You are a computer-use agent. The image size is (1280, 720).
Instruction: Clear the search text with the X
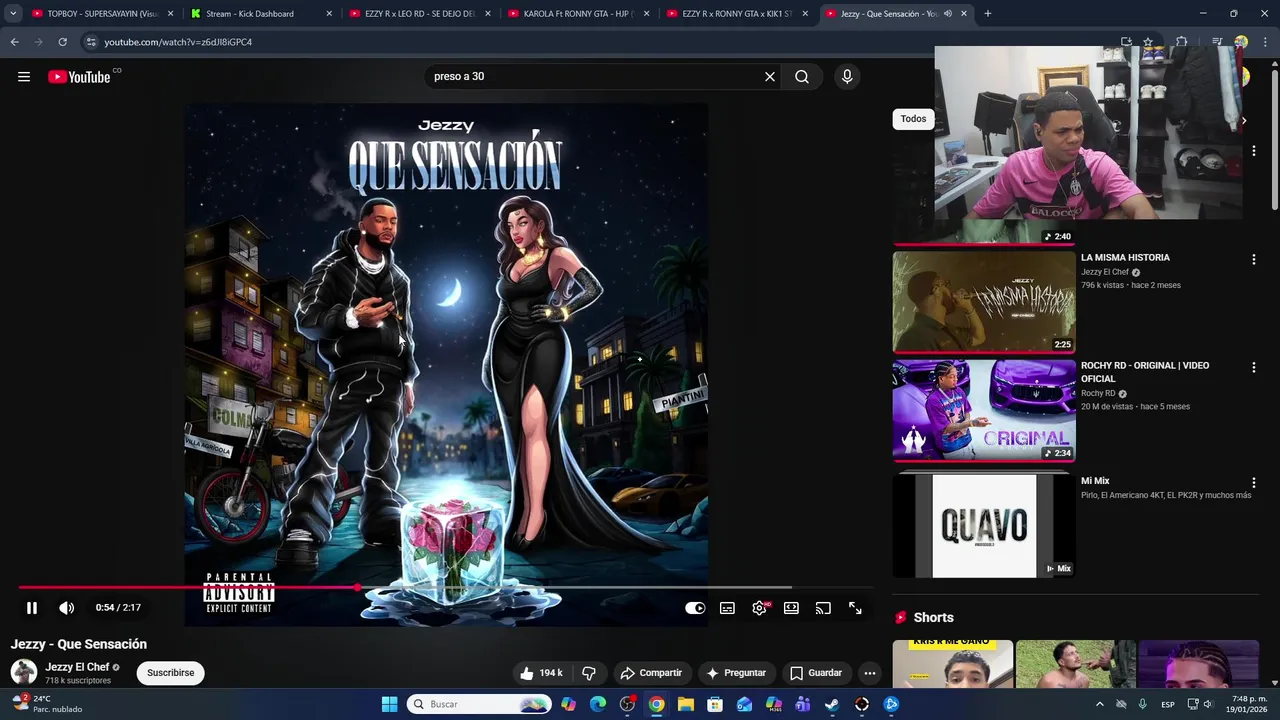pyautogui.click(x=770, y=77)
